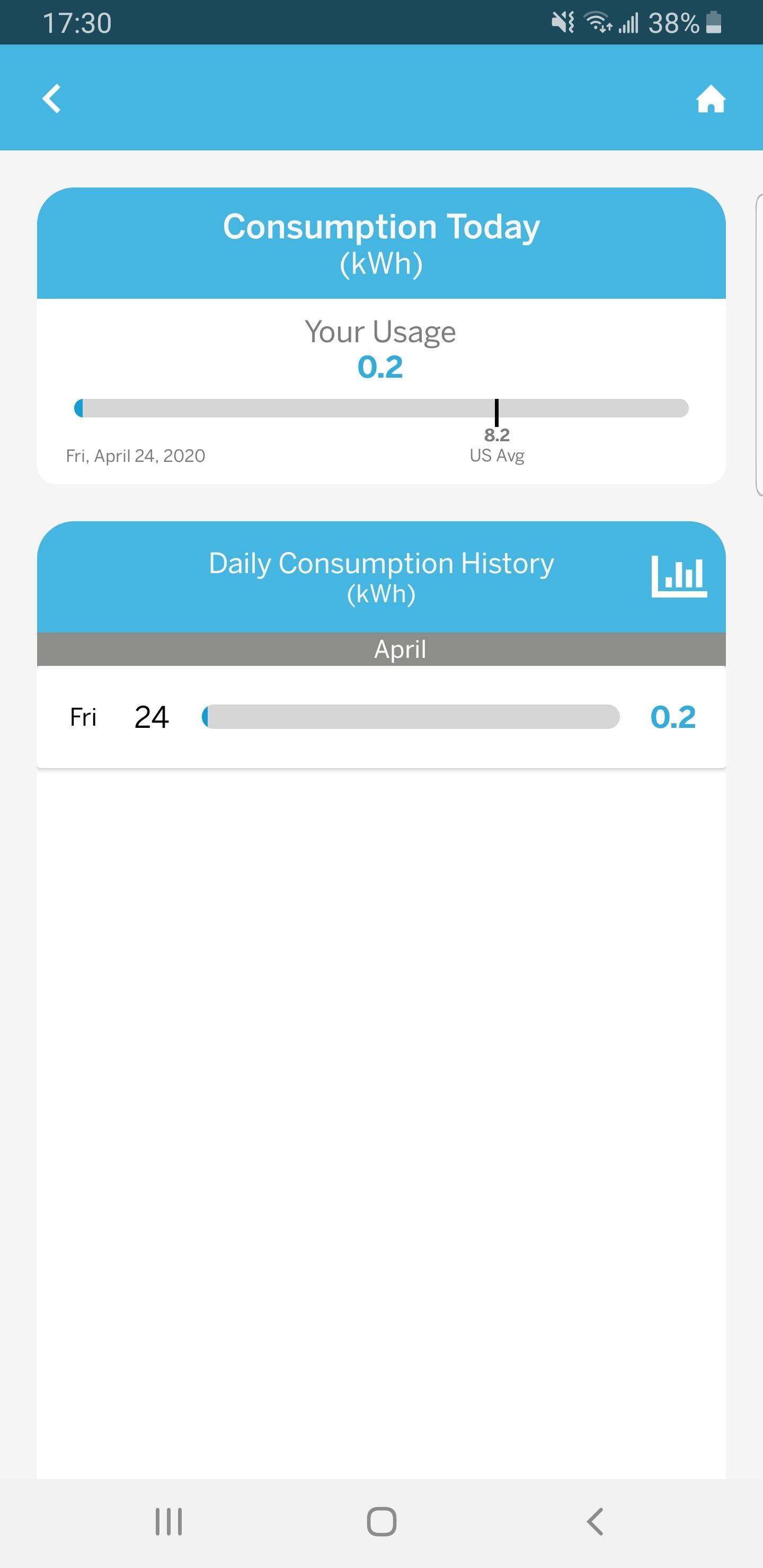Select the Consumption Today card header
The height and width of the screenshot is (1568, 763).
click(x=381, y=244)
